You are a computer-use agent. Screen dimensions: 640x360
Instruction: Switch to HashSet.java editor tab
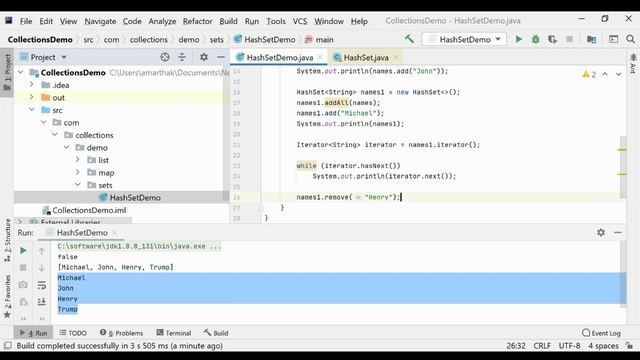pos(366,58)
